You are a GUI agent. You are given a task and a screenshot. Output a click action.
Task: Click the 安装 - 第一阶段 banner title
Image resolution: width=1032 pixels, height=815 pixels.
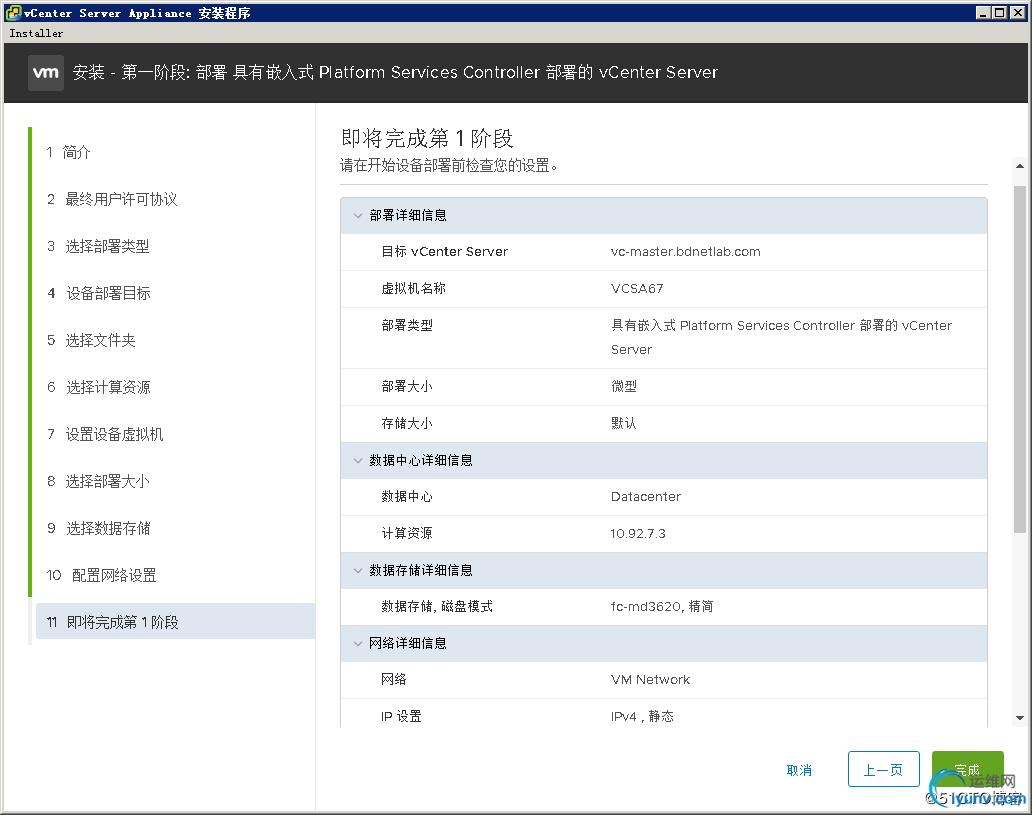pyautogui.click(x=395, y=72)
